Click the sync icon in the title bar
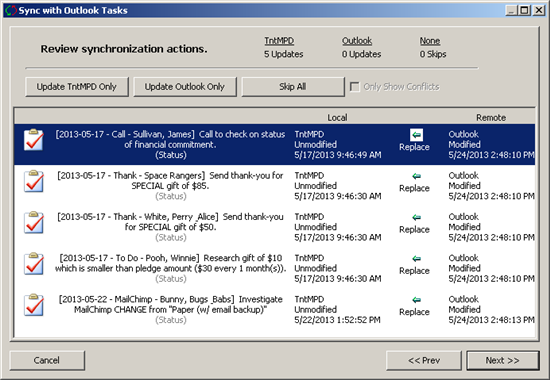The image size is (550, 380). (11, 11)
